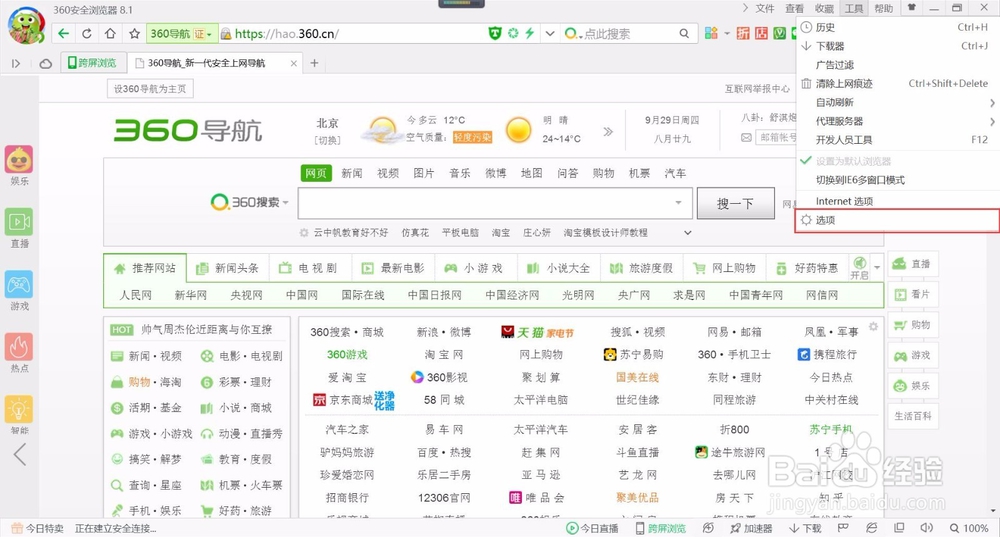Click the 搜一下 search button
Viewport: 1000px width, 537px height.
[x=735, y=203]
